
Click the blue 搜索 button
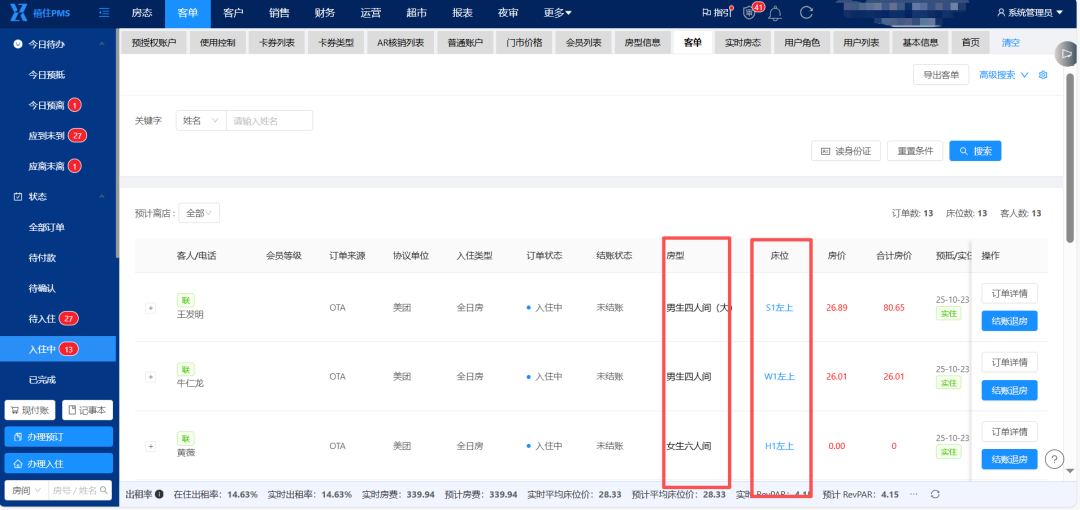[975, 151]
